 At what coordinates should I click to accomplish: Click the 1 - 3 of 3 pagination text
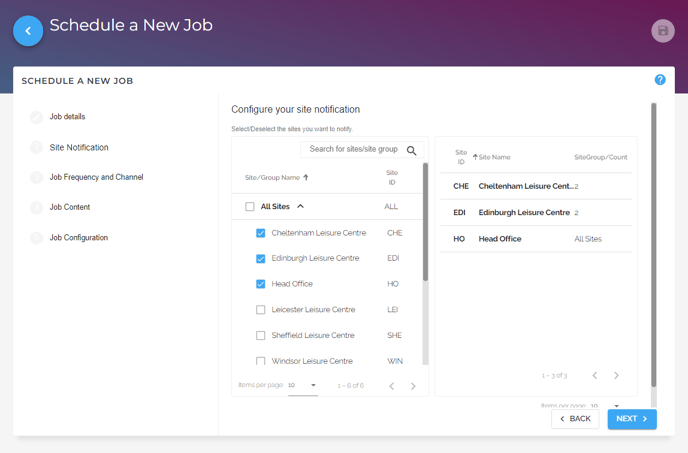[554, 376]
